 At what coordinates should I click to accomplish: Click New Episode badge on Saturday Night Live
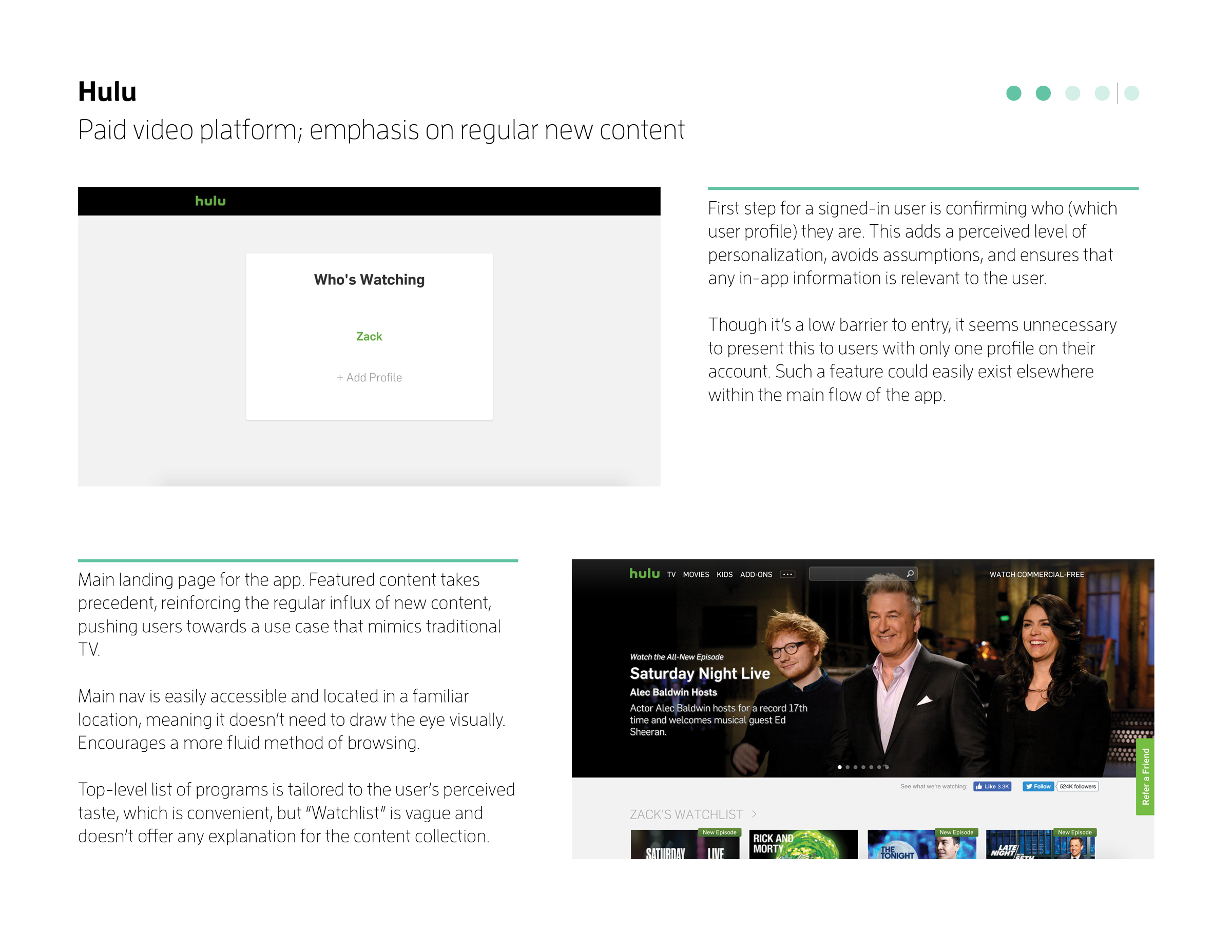point(719,832)
